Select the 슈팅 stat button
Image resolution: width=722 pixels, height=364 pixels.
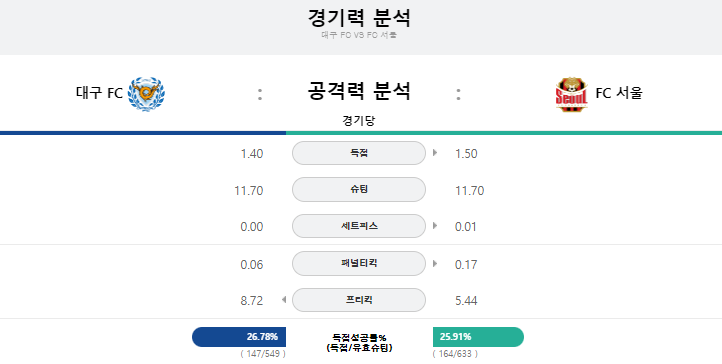359,190
